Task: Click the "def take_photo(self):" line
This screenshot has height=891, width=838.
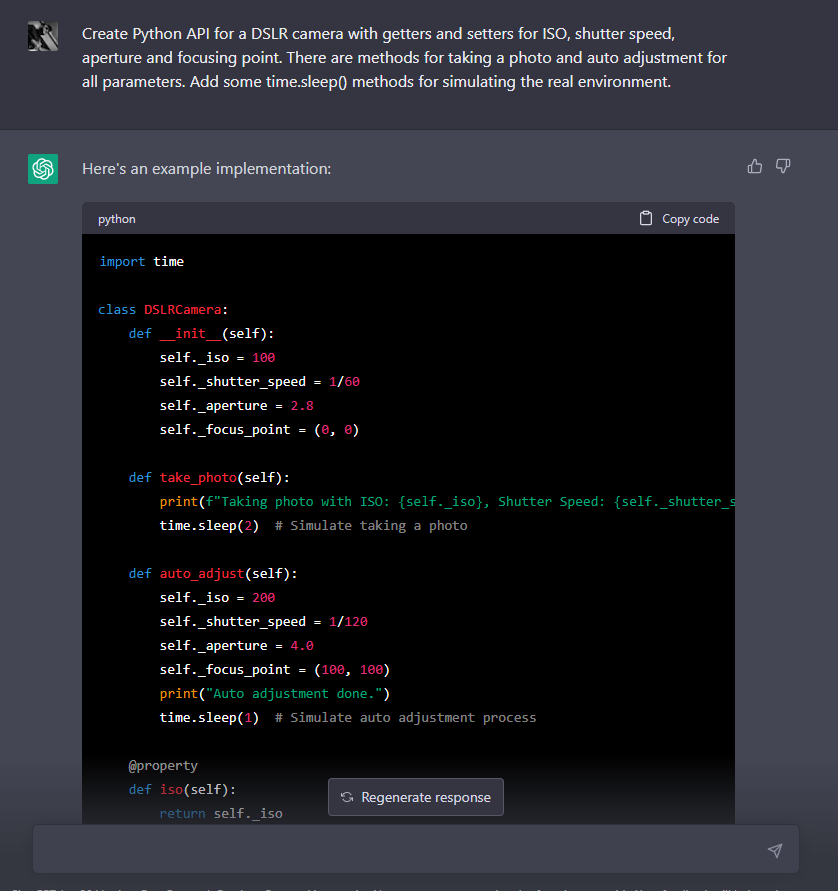Action: pos(209,477)
